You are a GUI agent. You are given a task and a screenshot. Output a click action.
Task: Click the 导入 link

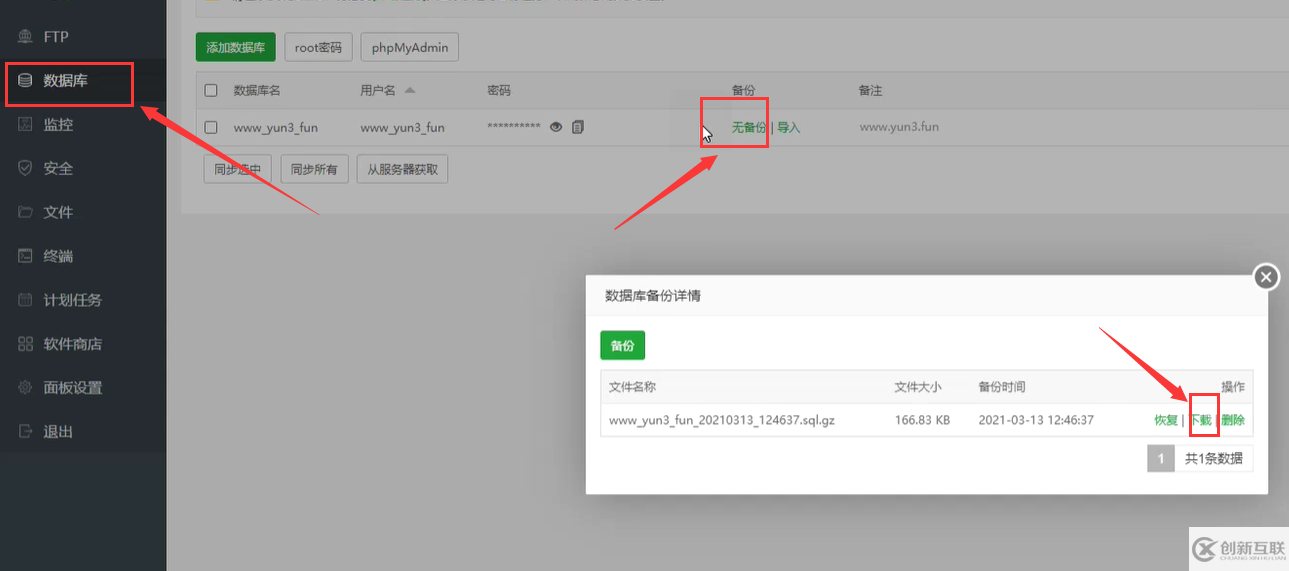789,128
